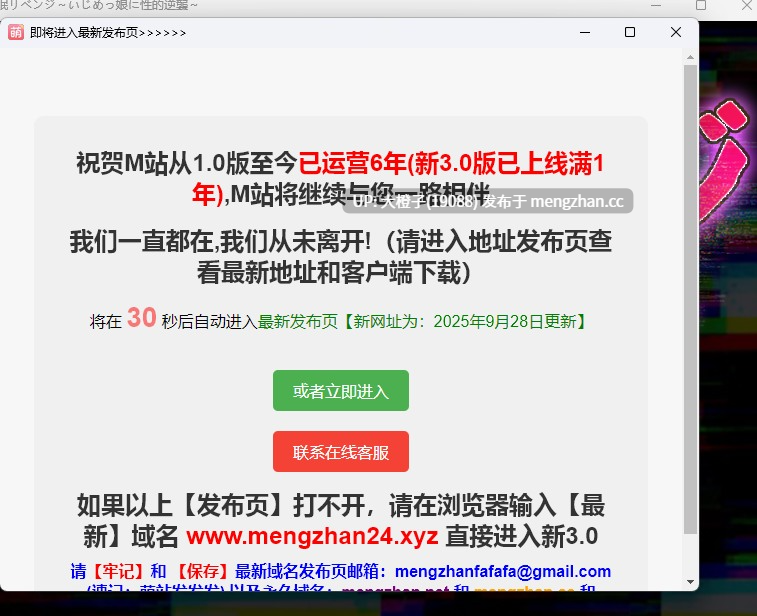The height and width of the screenshot is (616, 757).
Task: Click the vertical scrollbar thumb
Action: click(690, 299)
